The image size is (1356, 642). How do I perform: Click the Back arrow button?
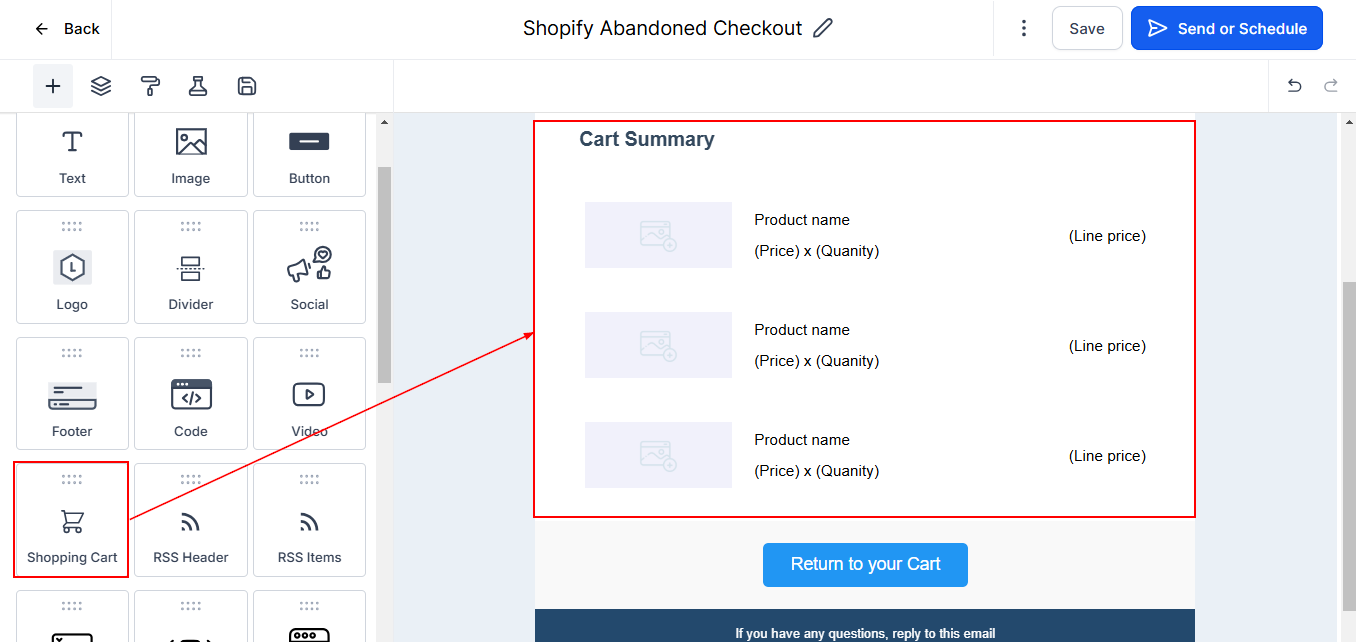point(66,29)
